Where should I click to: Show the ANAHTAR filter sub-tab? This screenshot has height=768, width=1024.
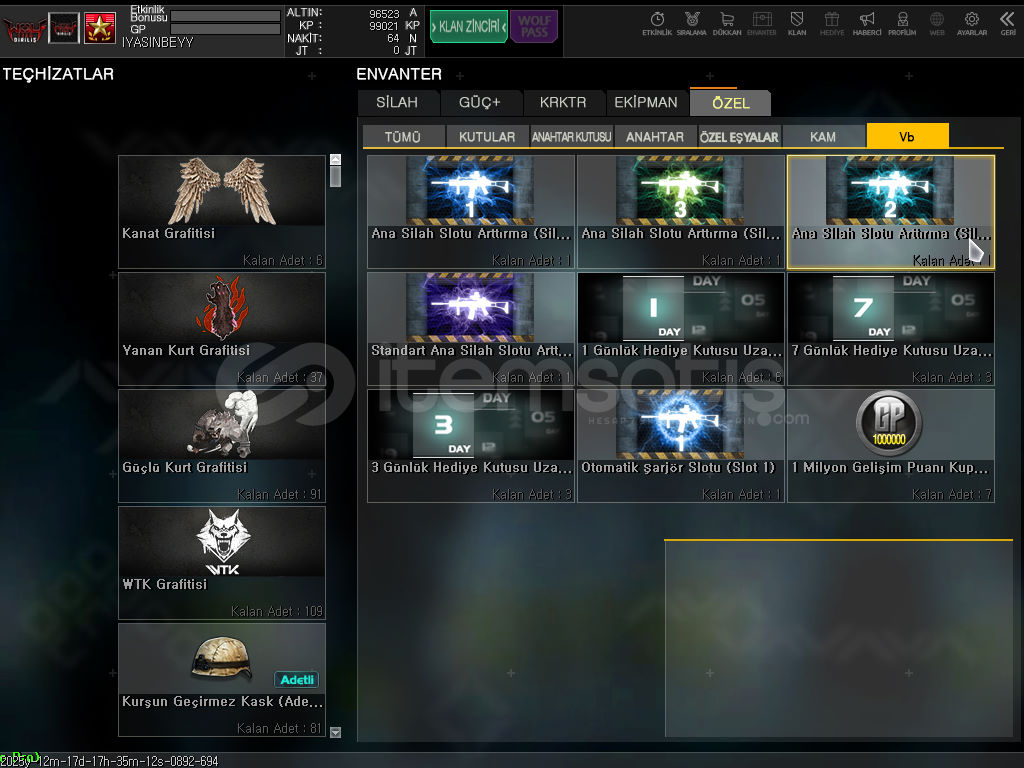(x=655, y=136)
